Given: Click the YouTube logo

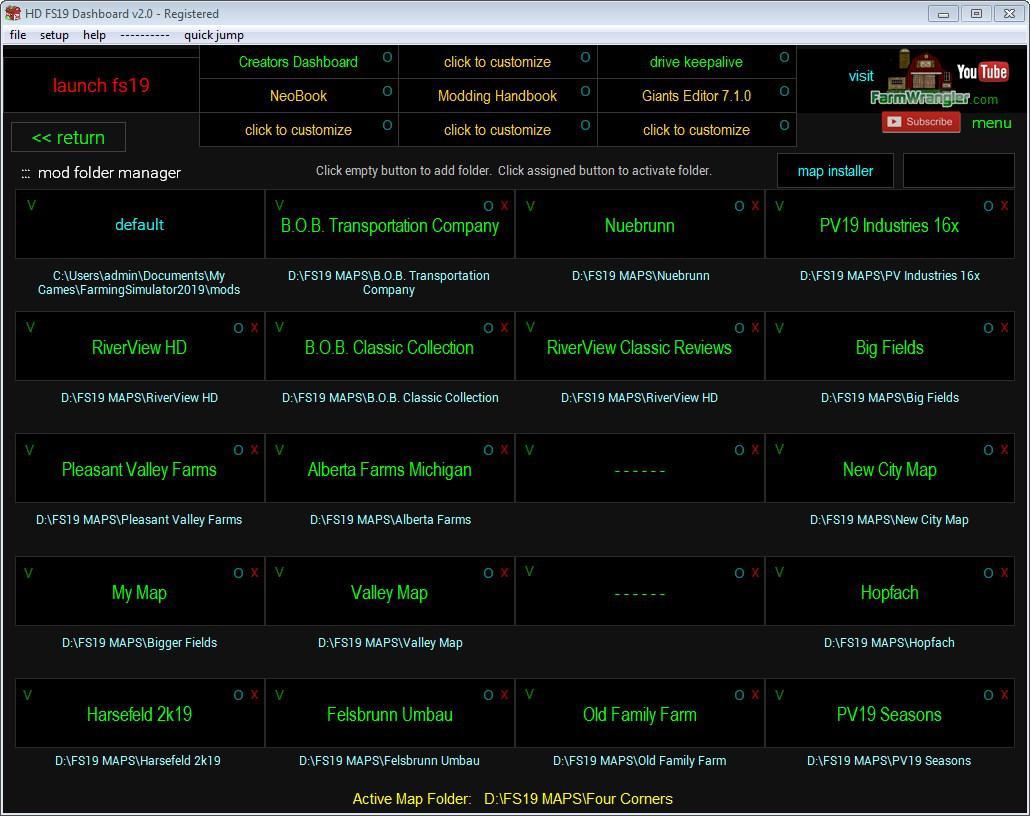Looking at the screenshot, I should pyautogui.click(x=982, y=71).
